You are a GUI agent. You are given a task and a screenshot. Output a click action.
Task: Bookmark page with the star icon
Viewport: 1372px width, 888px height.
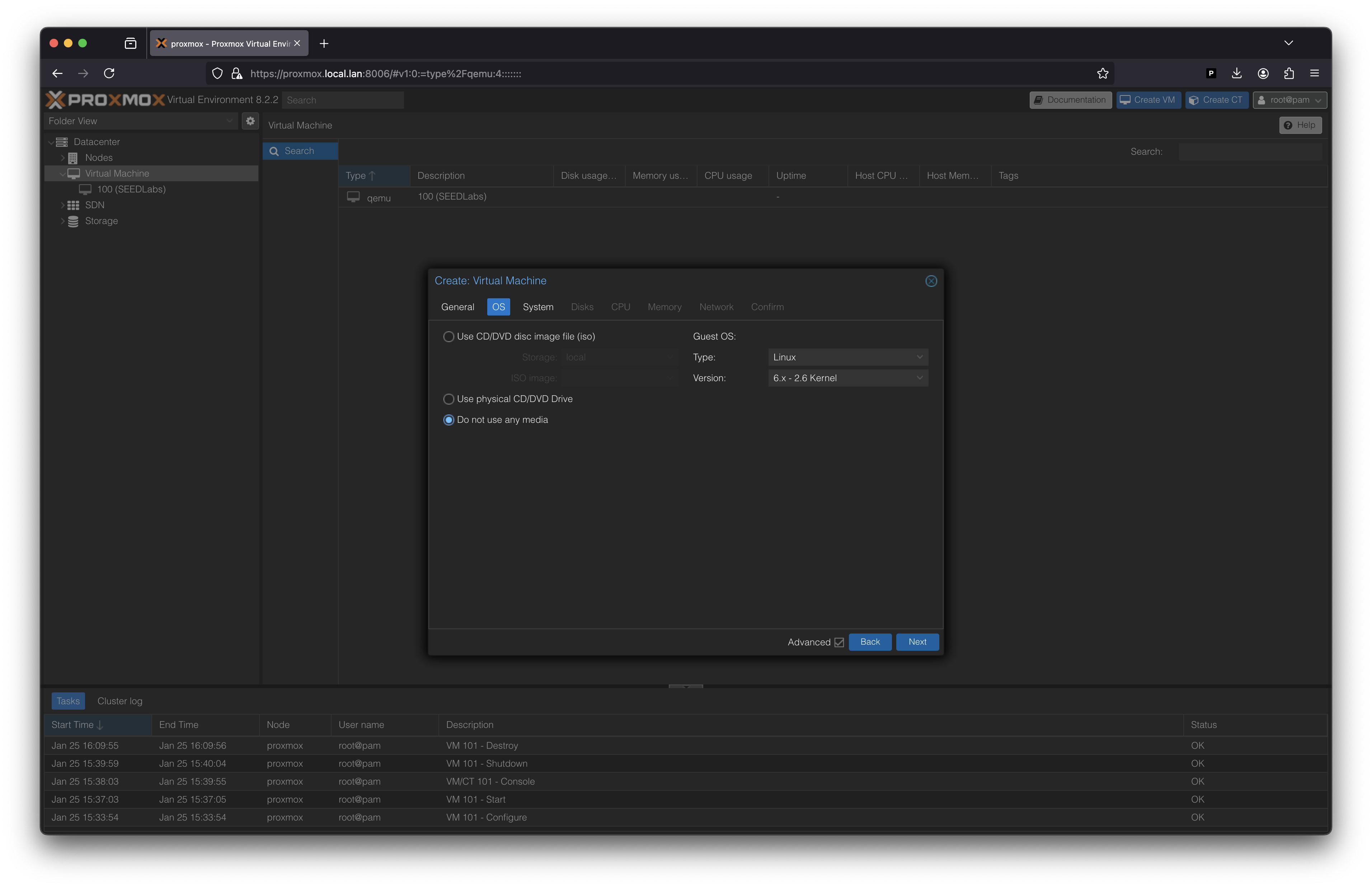(1102, 73)
